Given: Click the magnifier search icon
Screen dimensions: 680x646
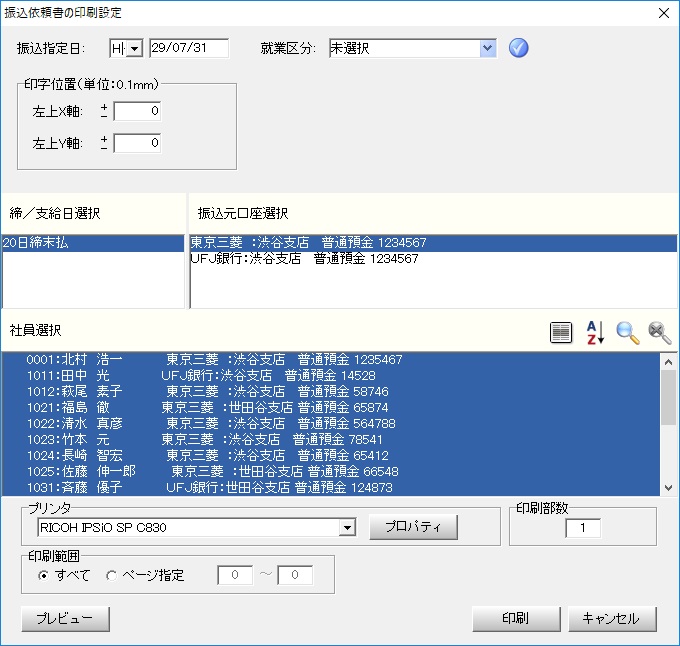Looking at the screenshot, I should 628,333.
